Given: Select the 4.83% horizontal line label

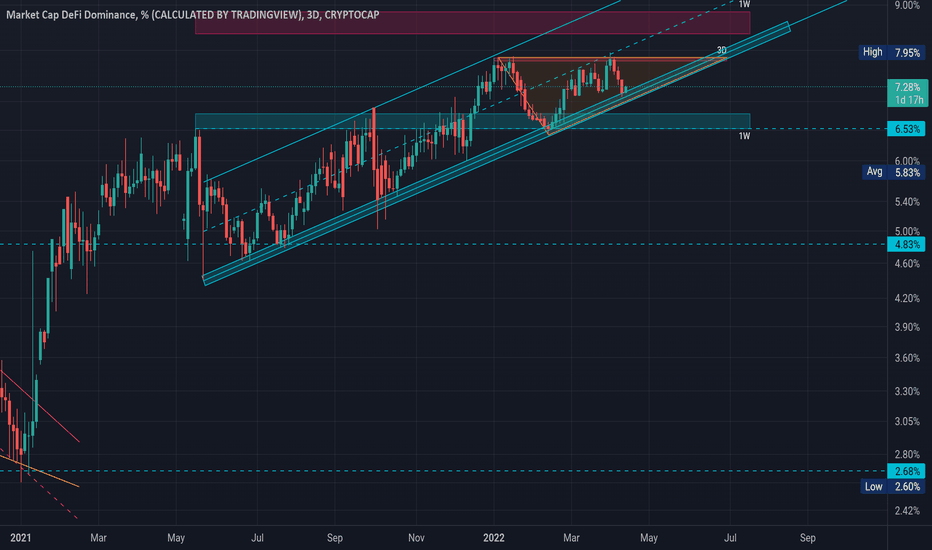Looking at the screenshot, I should (906, 244).
